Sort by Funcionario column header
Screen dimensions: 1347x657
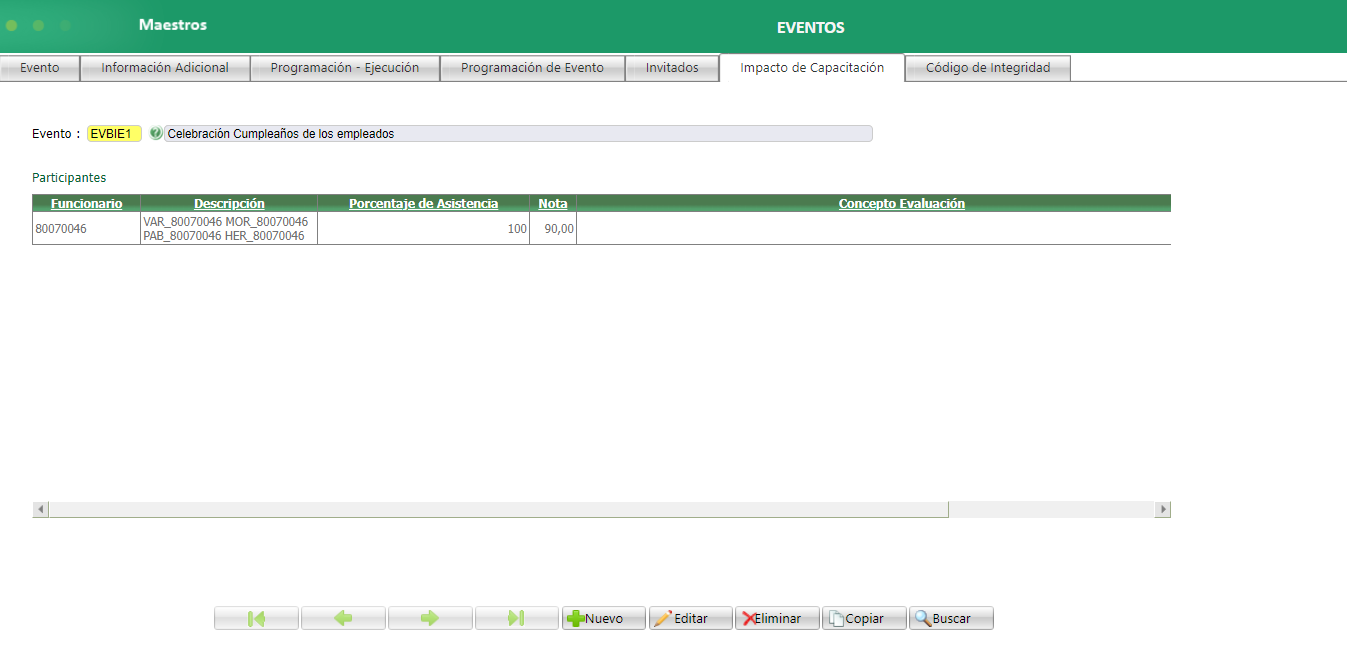coord(87,203)
